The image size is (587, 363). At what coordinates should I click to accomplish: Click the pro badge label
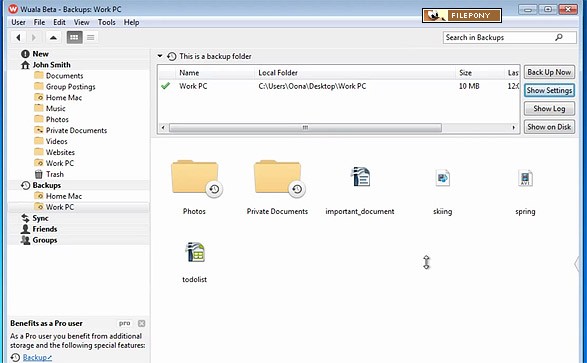(x=125, y=323)
